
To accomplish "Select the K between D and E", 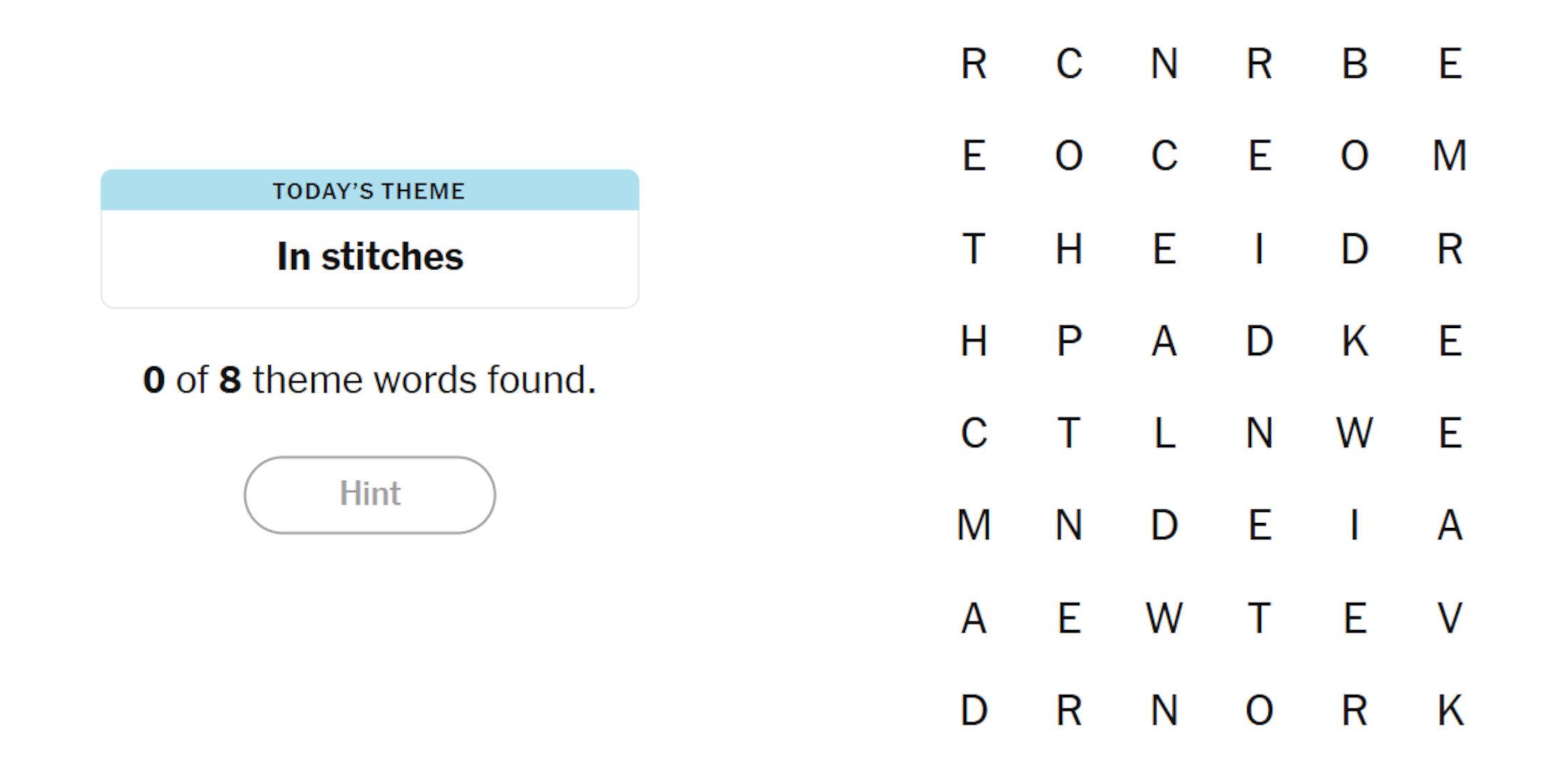I will click(x=1354, y=341).
